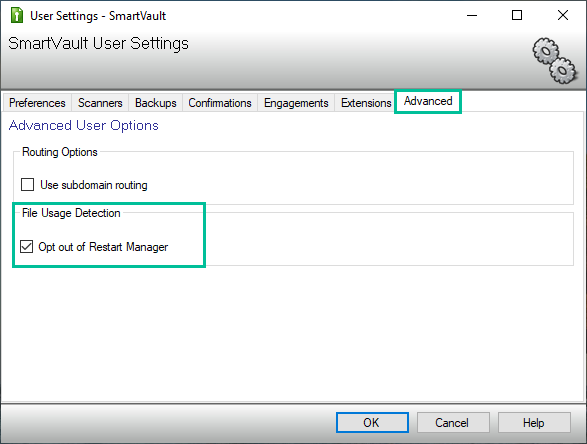Click the File Usage Detection group label
This screenshot has height=444, width=587.
tap(71, 213)
